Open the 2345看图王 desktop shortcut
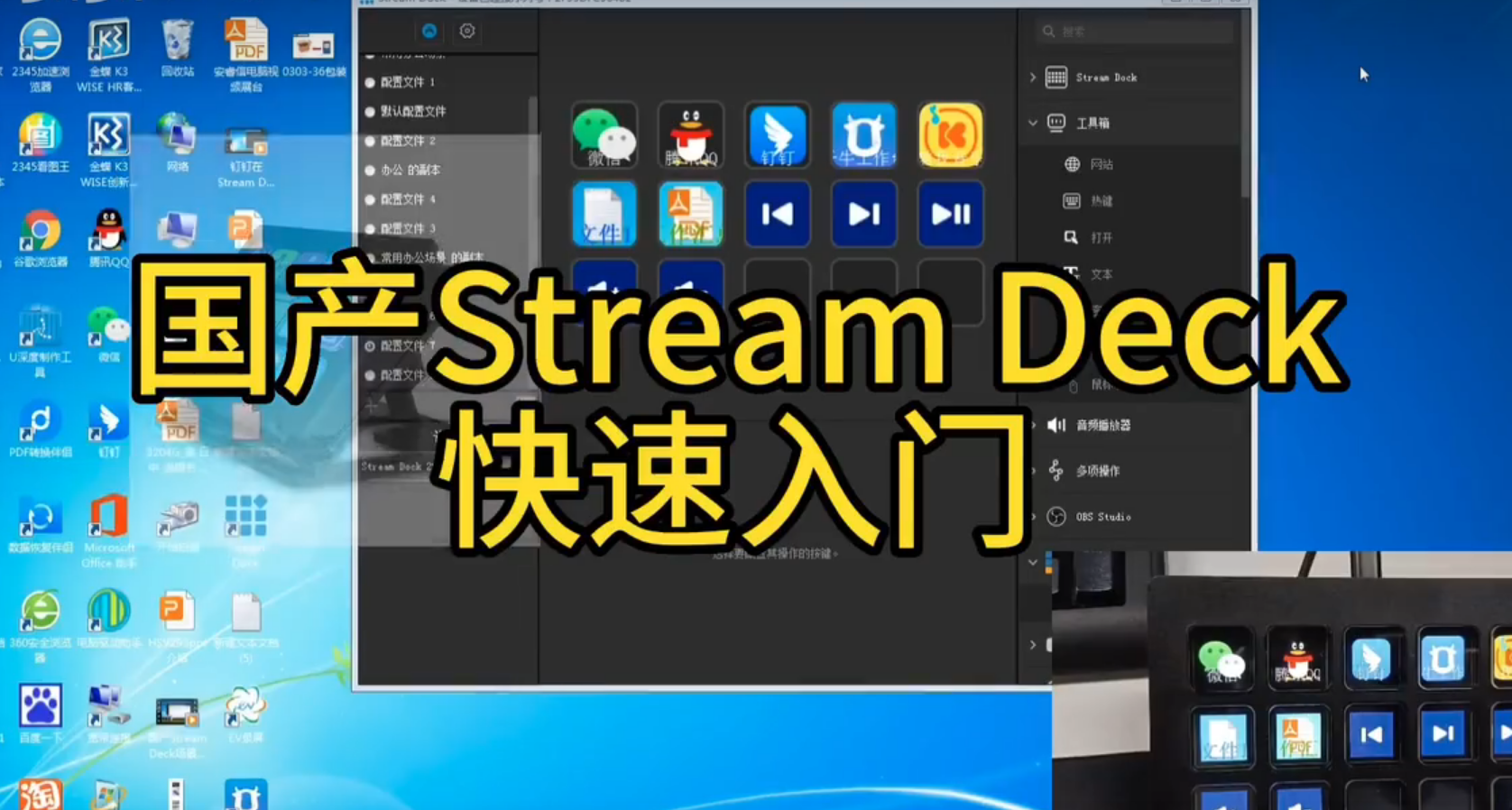Screen dimensions: 1512x810 pos(40,143)
